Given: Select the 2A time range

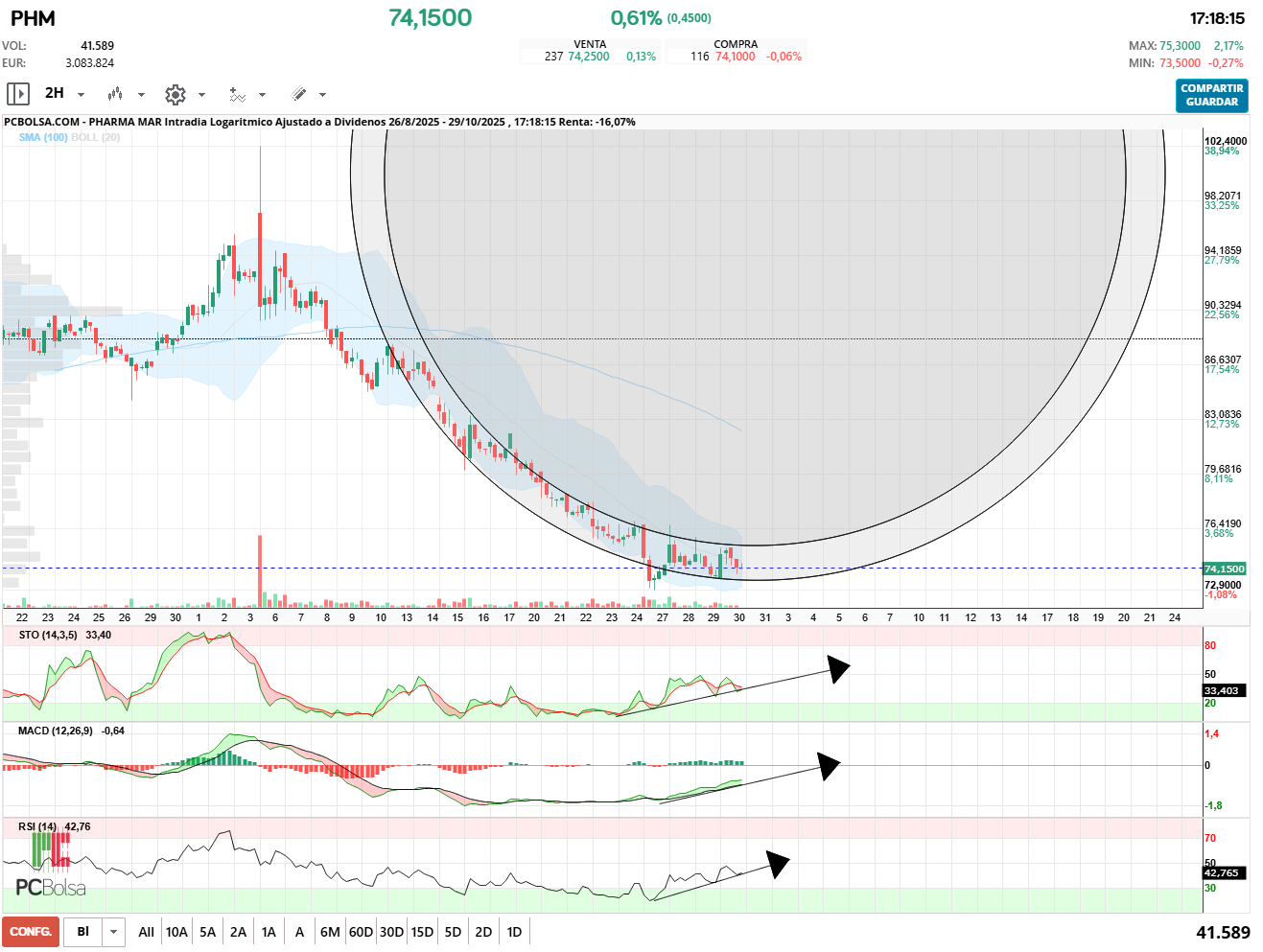Looking at the screenshot, I should [x=238, y=932].
